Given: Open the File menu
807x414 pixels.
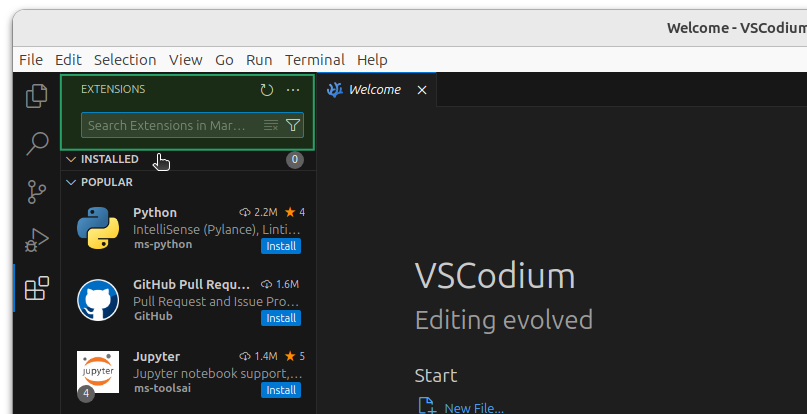Looking at the screenshot, I should (x=31, y=60).
